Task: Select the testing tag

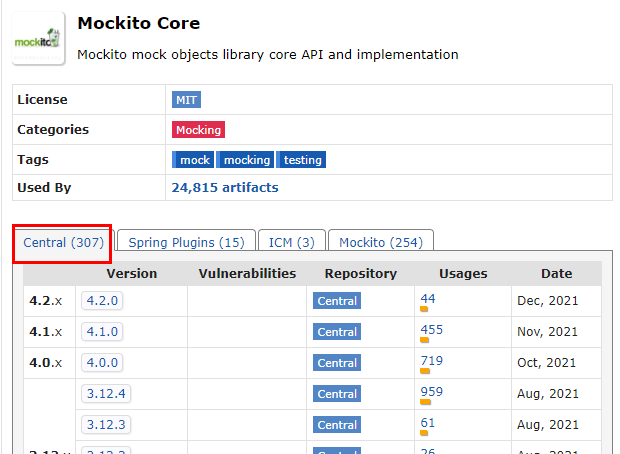Action: 301,160
